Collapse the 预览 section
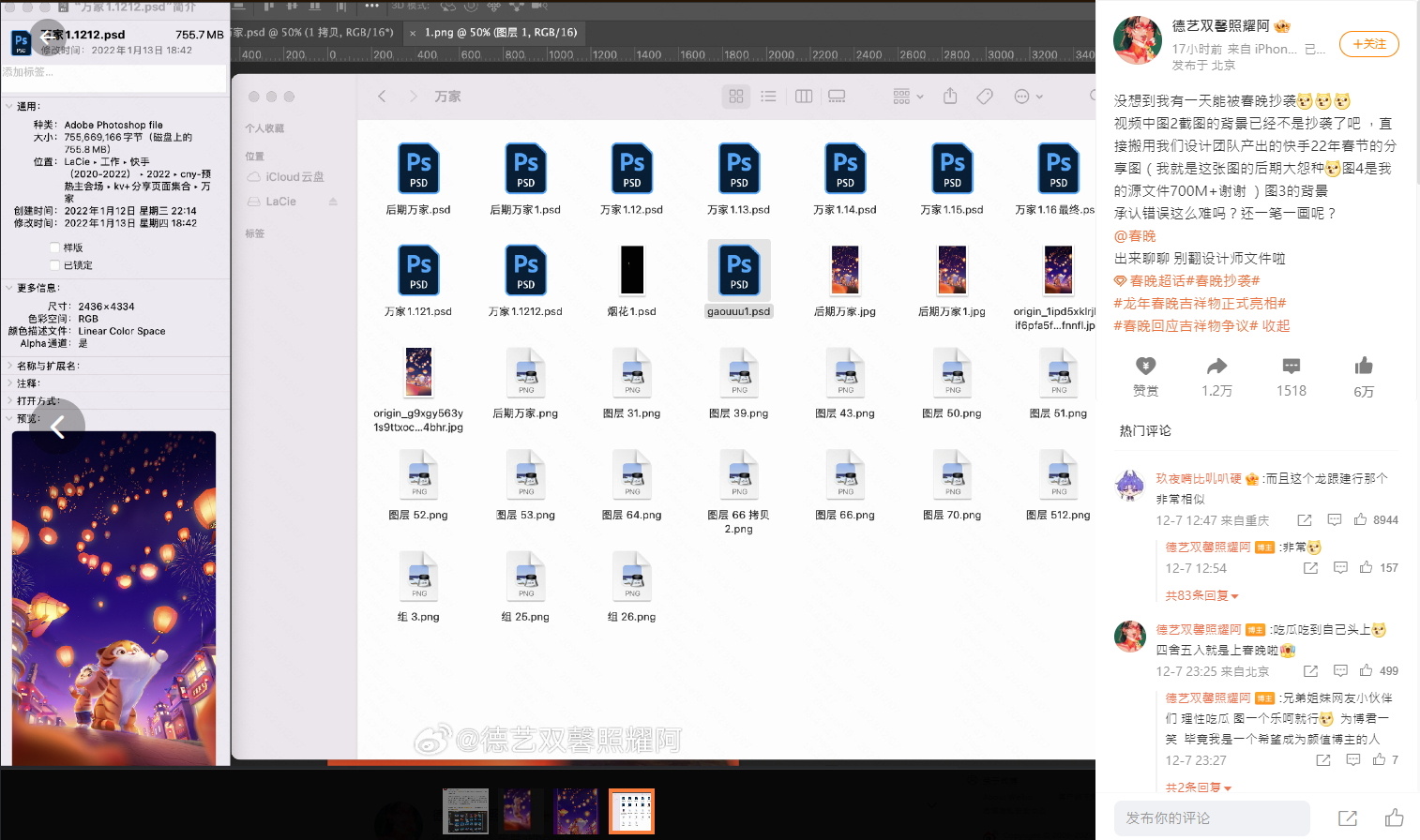 coord(9,419)
